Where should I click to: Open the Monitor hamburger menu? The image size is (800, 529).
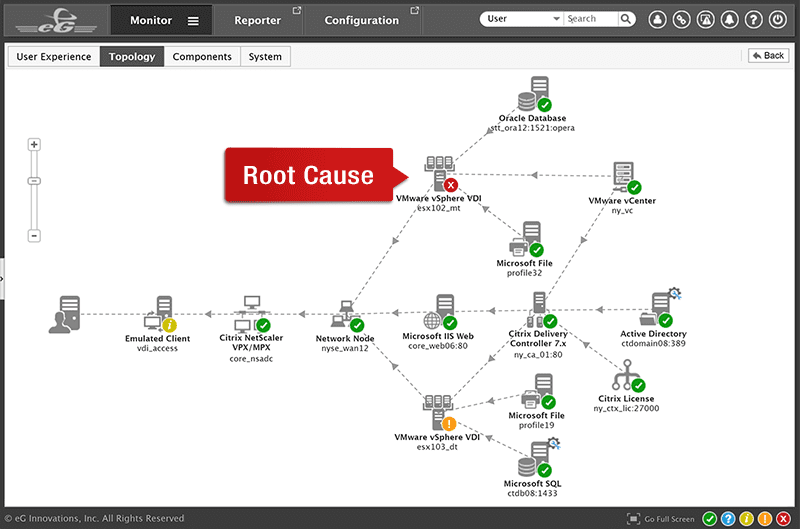coord(193,21)
